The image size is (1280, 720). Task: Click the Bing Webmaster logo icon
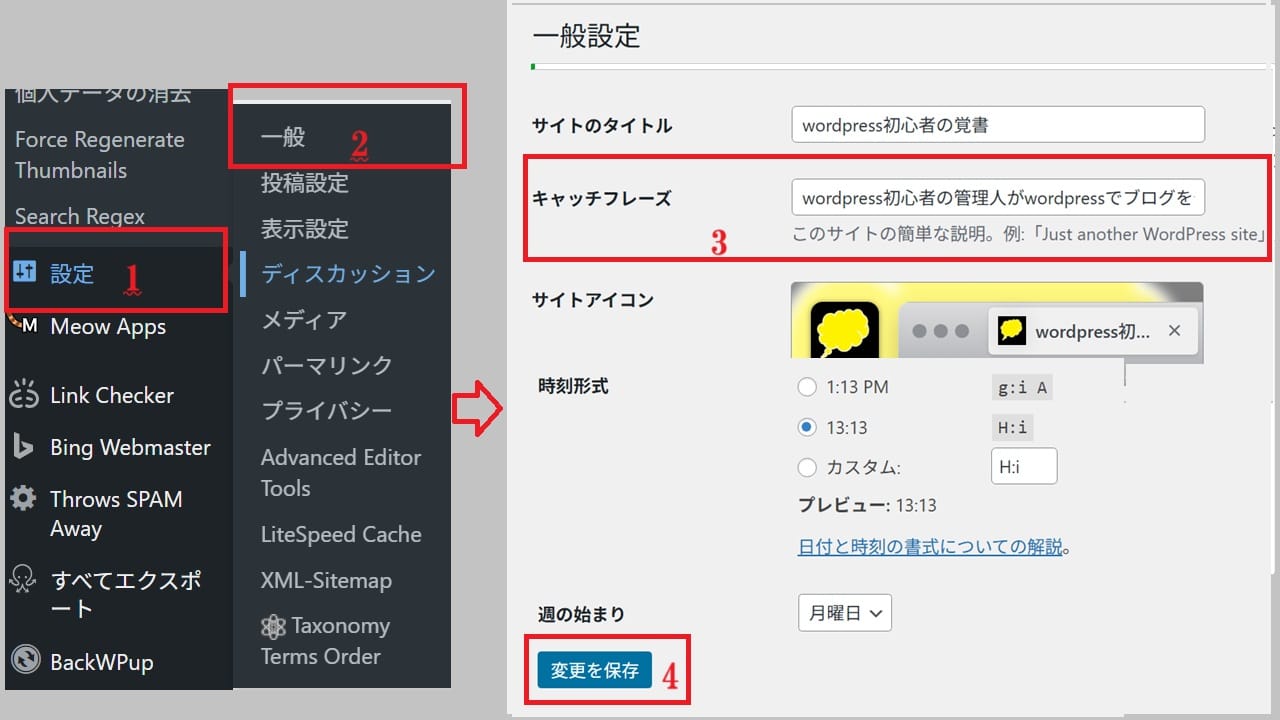click(x=23, y=448)
